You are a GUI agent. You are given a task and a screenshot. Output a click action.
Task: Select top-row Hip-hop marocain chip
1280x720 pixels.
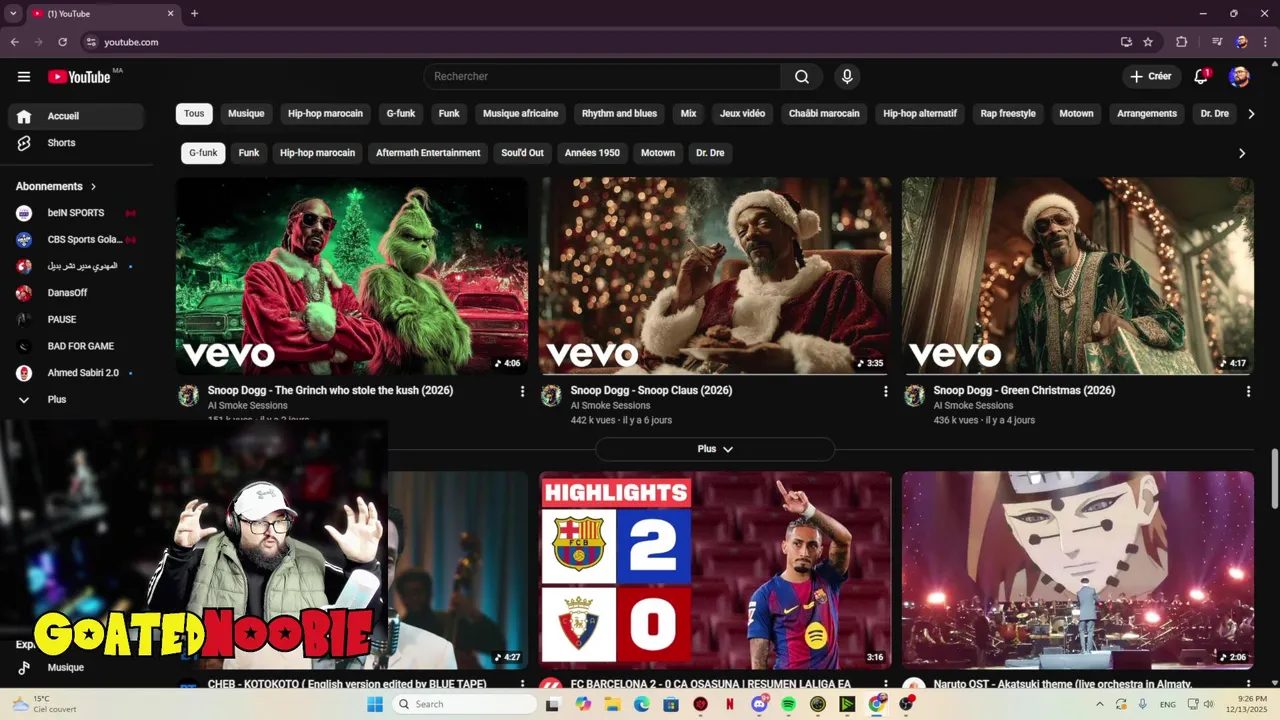[x=325, y=114]
